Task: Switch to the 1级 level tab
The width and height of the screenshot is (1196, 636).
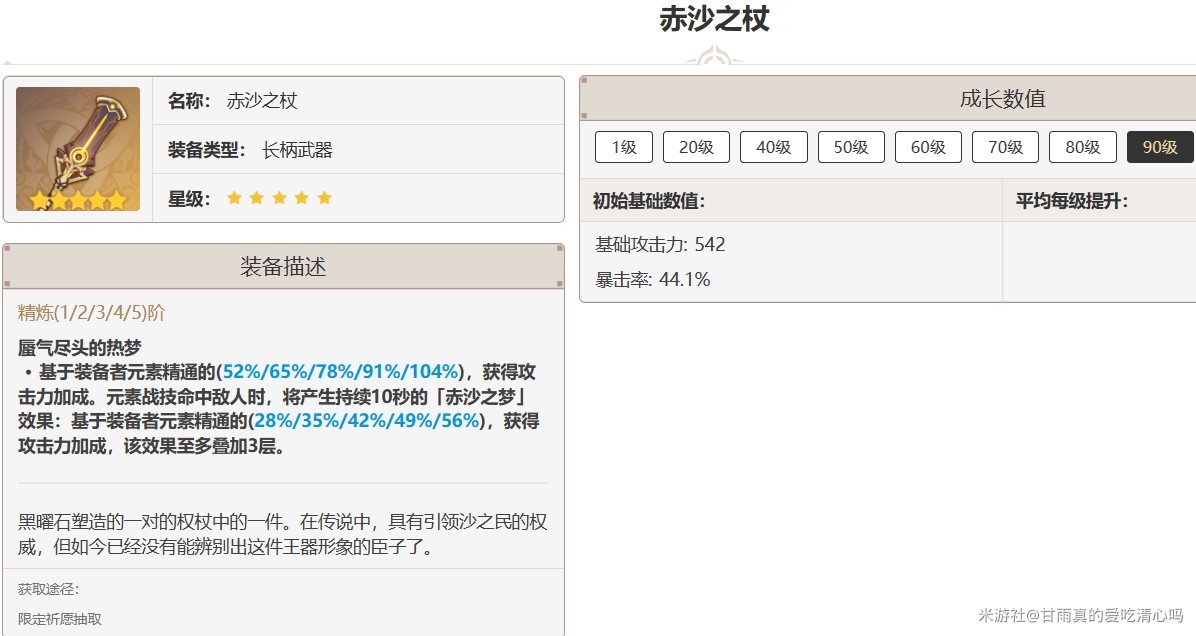Action: [623, 147]
